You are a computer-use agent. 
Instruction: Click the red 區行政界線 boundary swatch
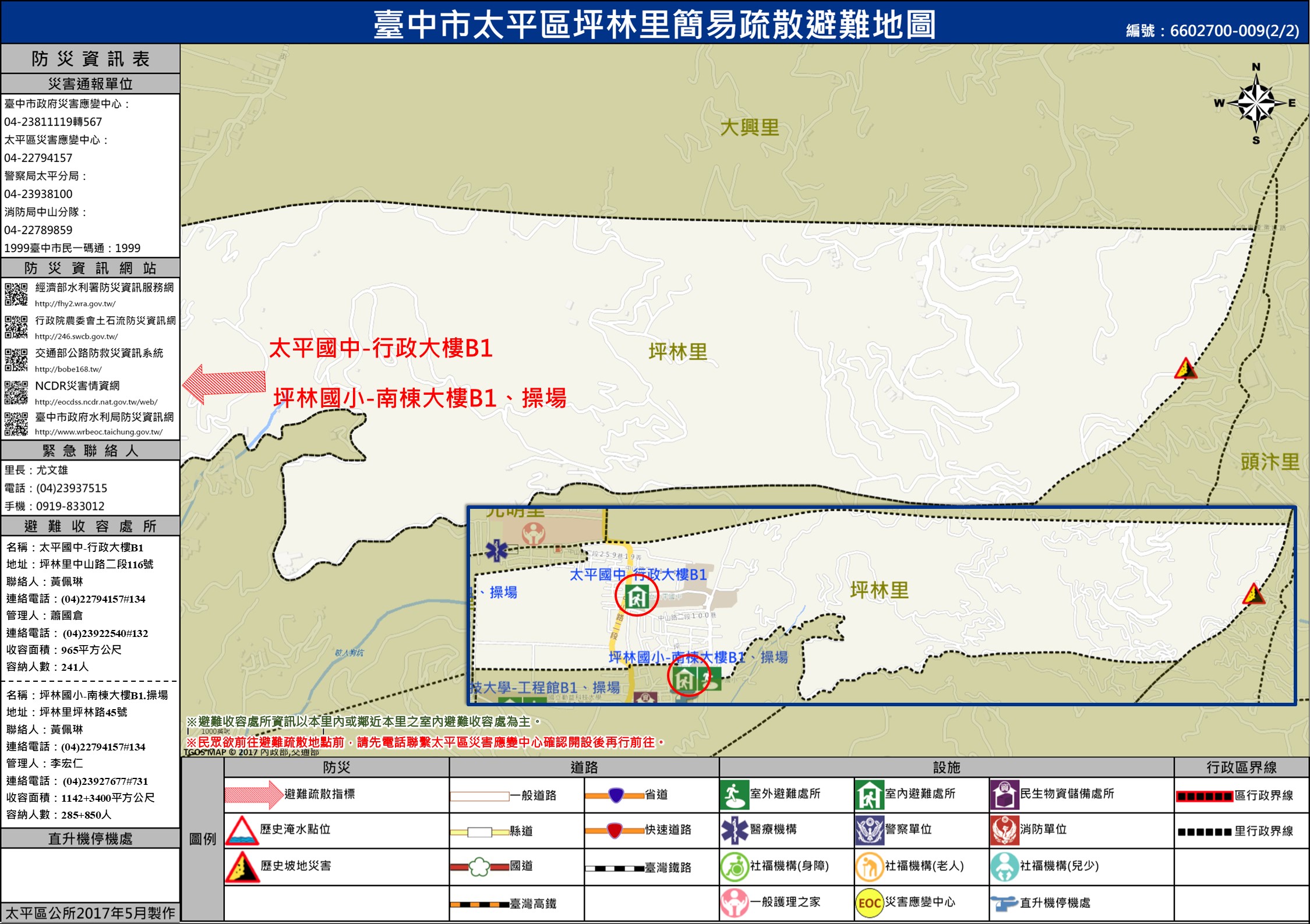coord(1204,796)
